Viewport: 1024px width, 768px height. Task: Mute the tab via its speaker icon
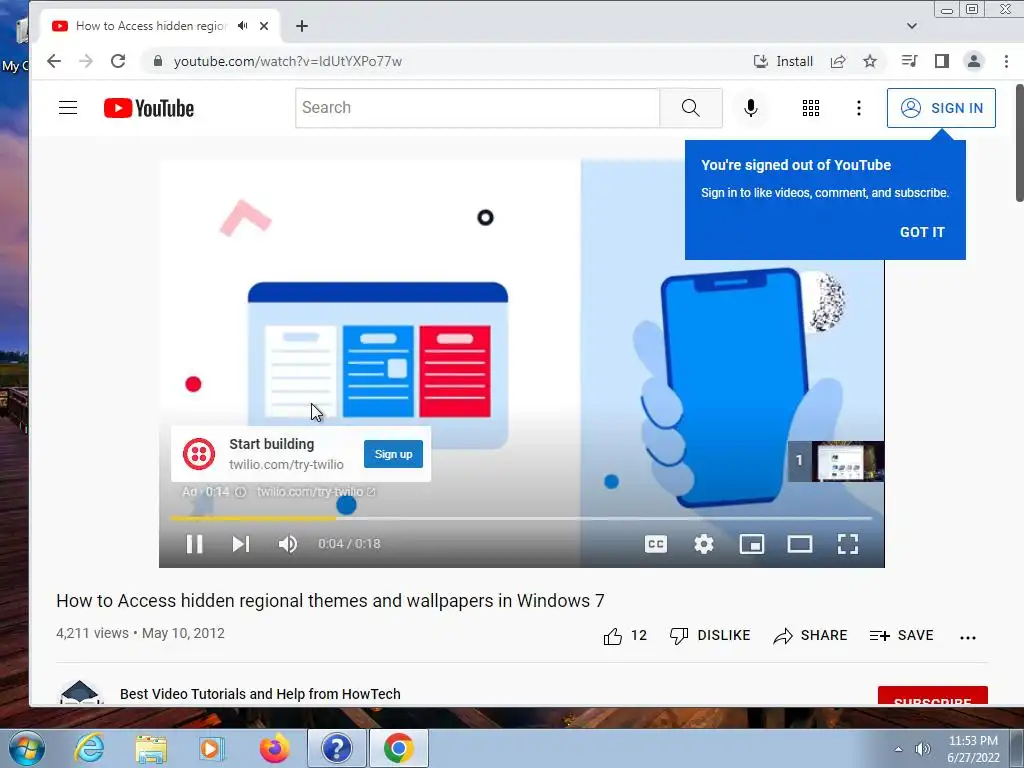[243, 26]
